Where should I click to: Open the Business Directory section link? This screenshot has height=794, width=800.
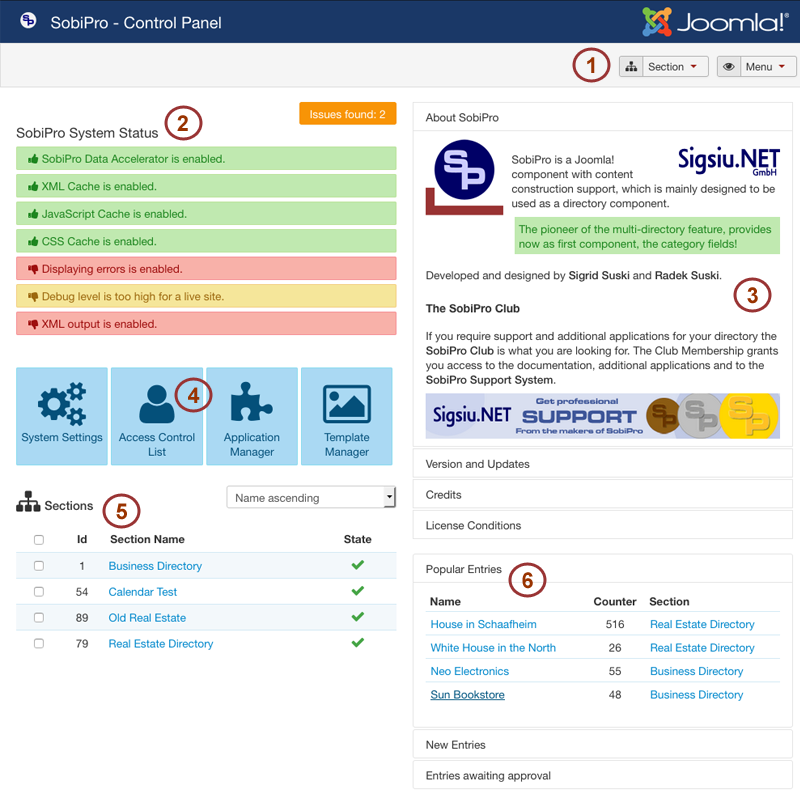(x=155, y=566)
